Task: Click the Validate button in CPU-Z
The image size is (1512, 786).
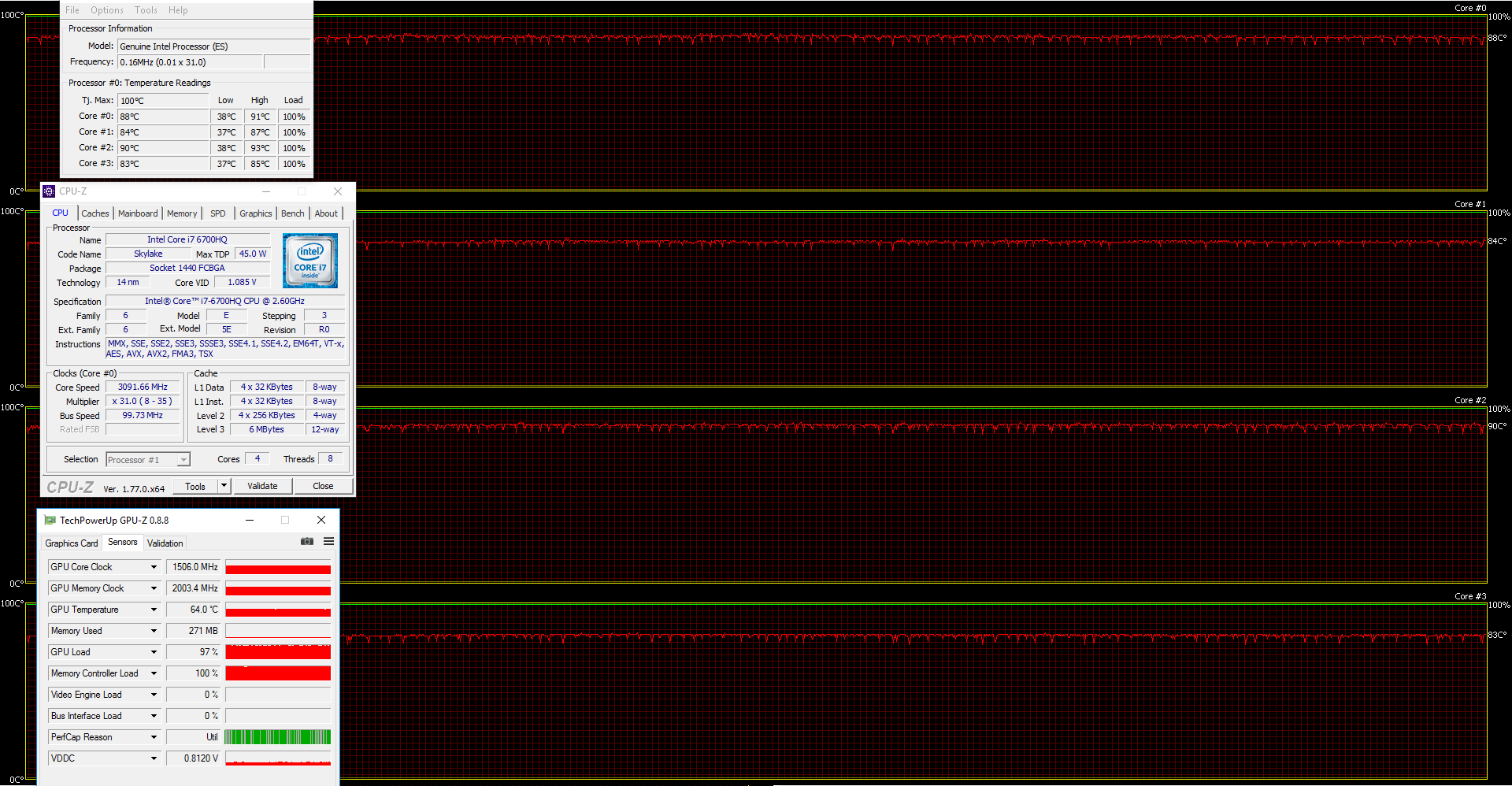Action: pyautogui.click(x=262, y=487)
